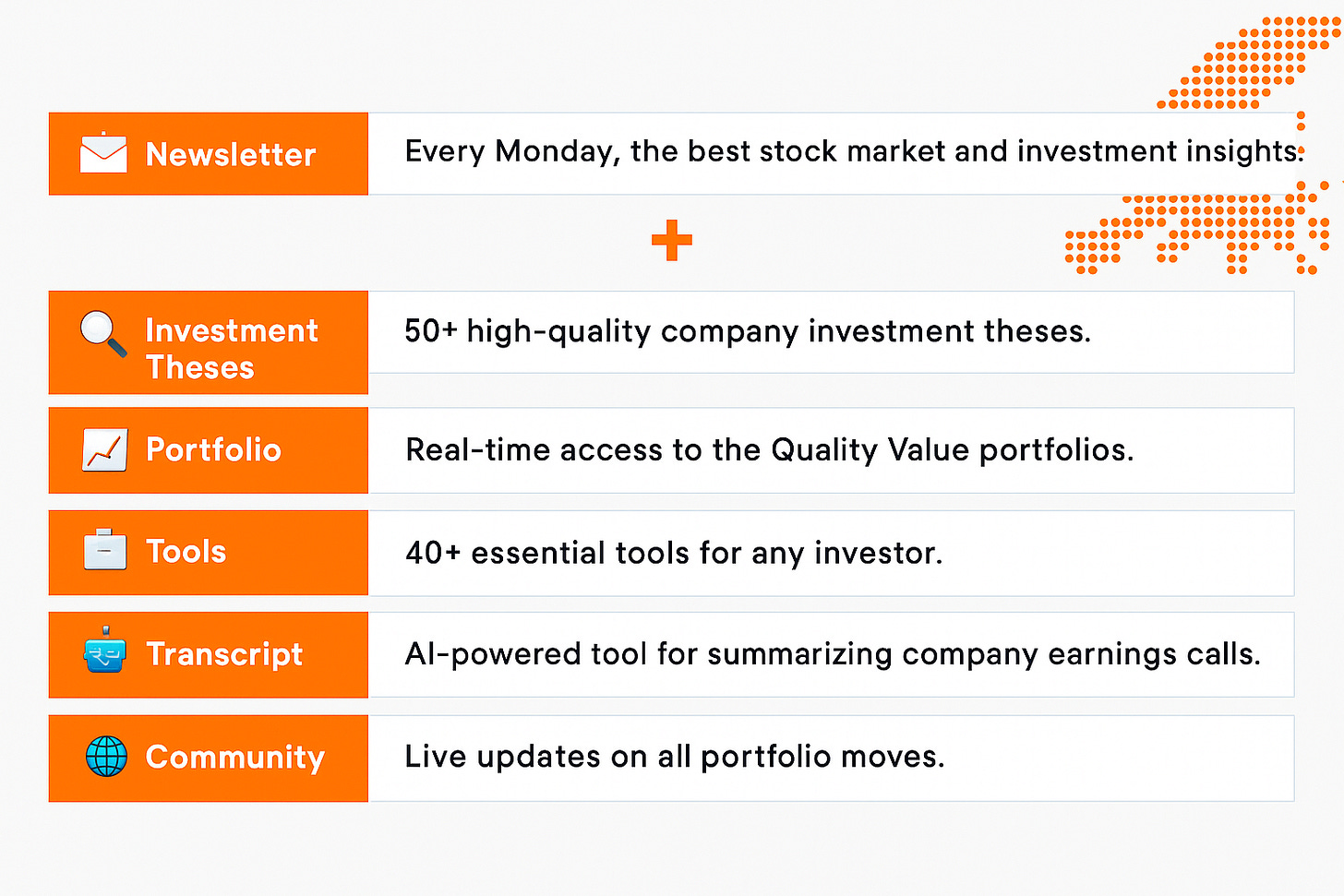
Task: Click Real-time access to Quality Value portfolios text
Action: [x=770, y=450]
